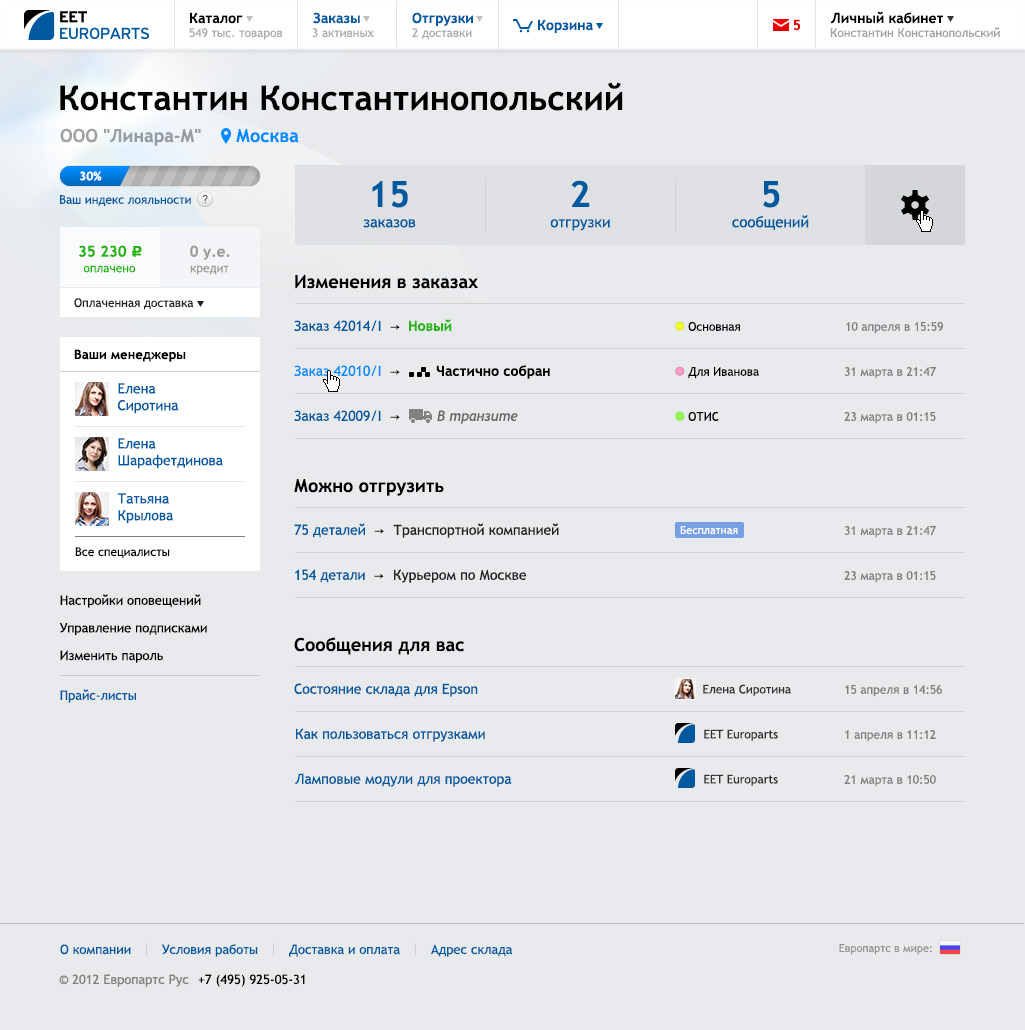
Task: Click the location pin next to Москва
Action: click(x=226, y=136)
